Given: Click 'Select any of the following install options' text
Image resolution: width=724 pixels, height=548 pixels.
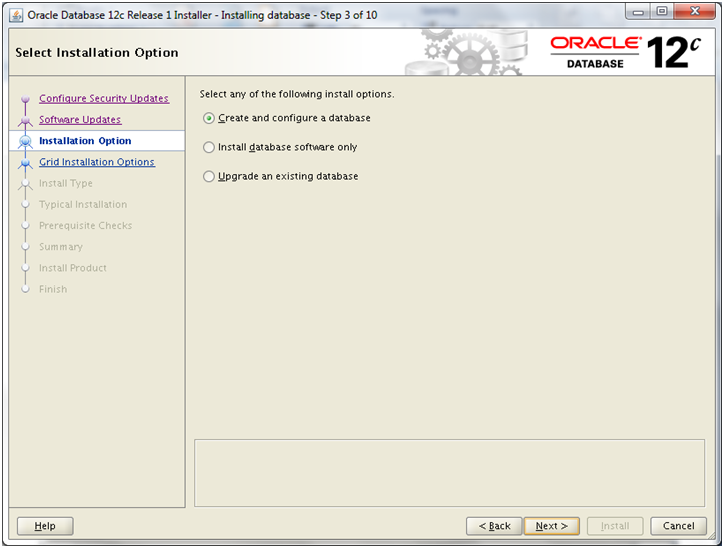Looking at the screenshot, I should tap(297, 94).
